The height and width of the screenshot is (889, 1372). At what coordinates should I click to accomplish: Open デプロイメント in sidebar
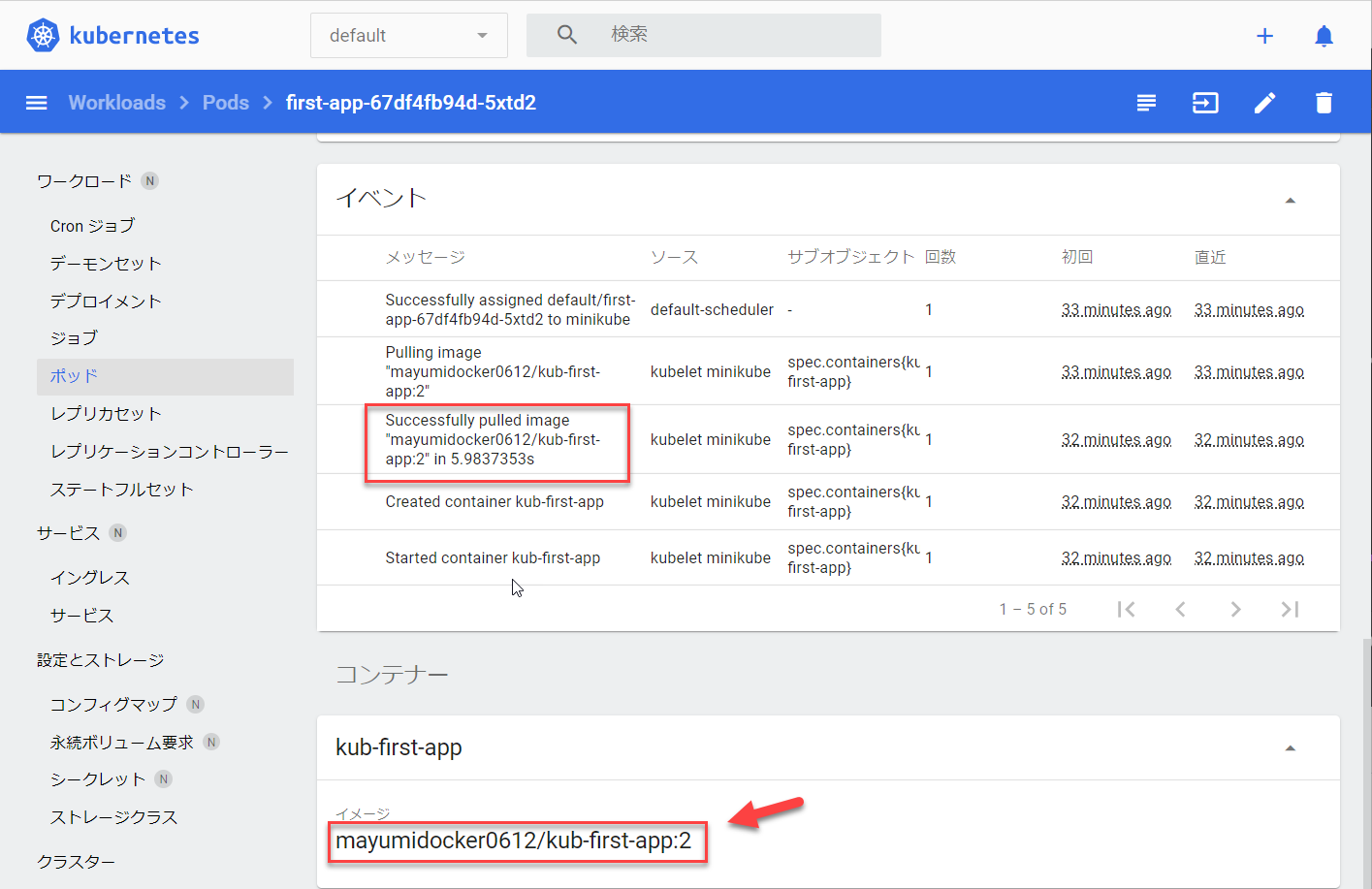(x=106, y=302)
